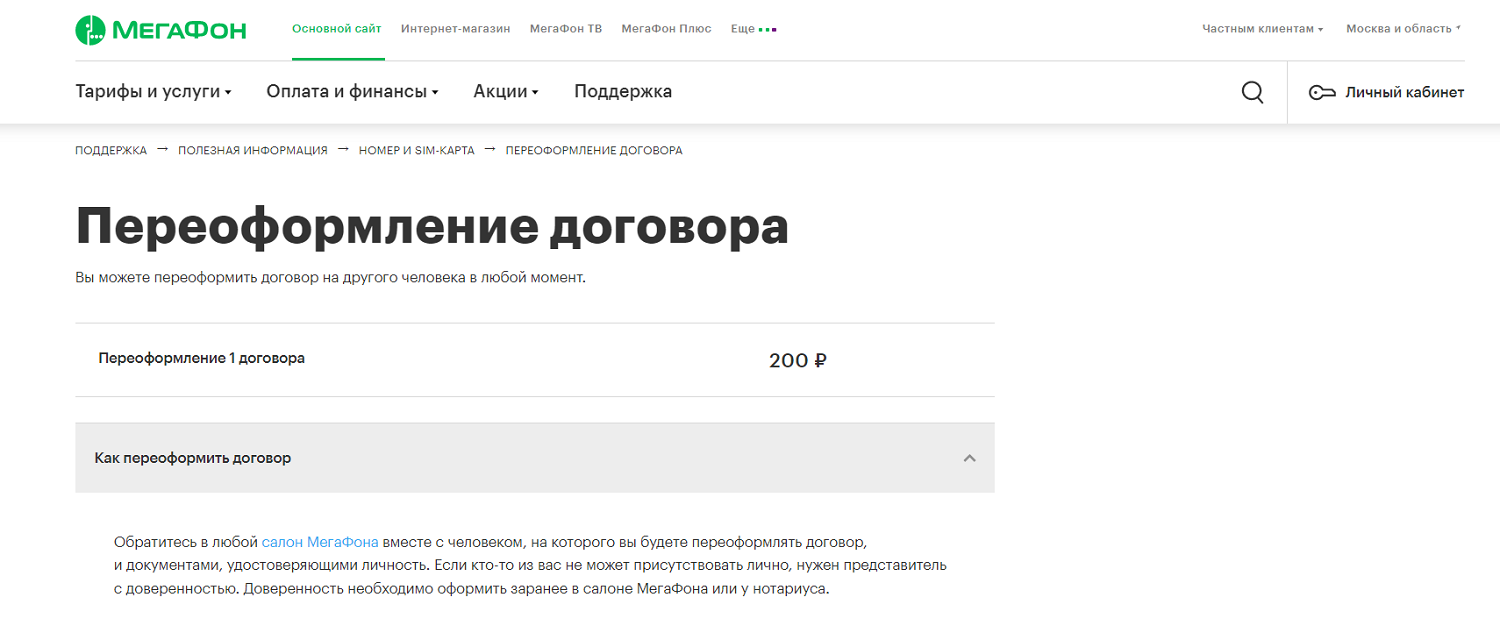Follow the салон МегаФона link
This screenshot has width=1500, height=640.
click(x=320, y=542)
